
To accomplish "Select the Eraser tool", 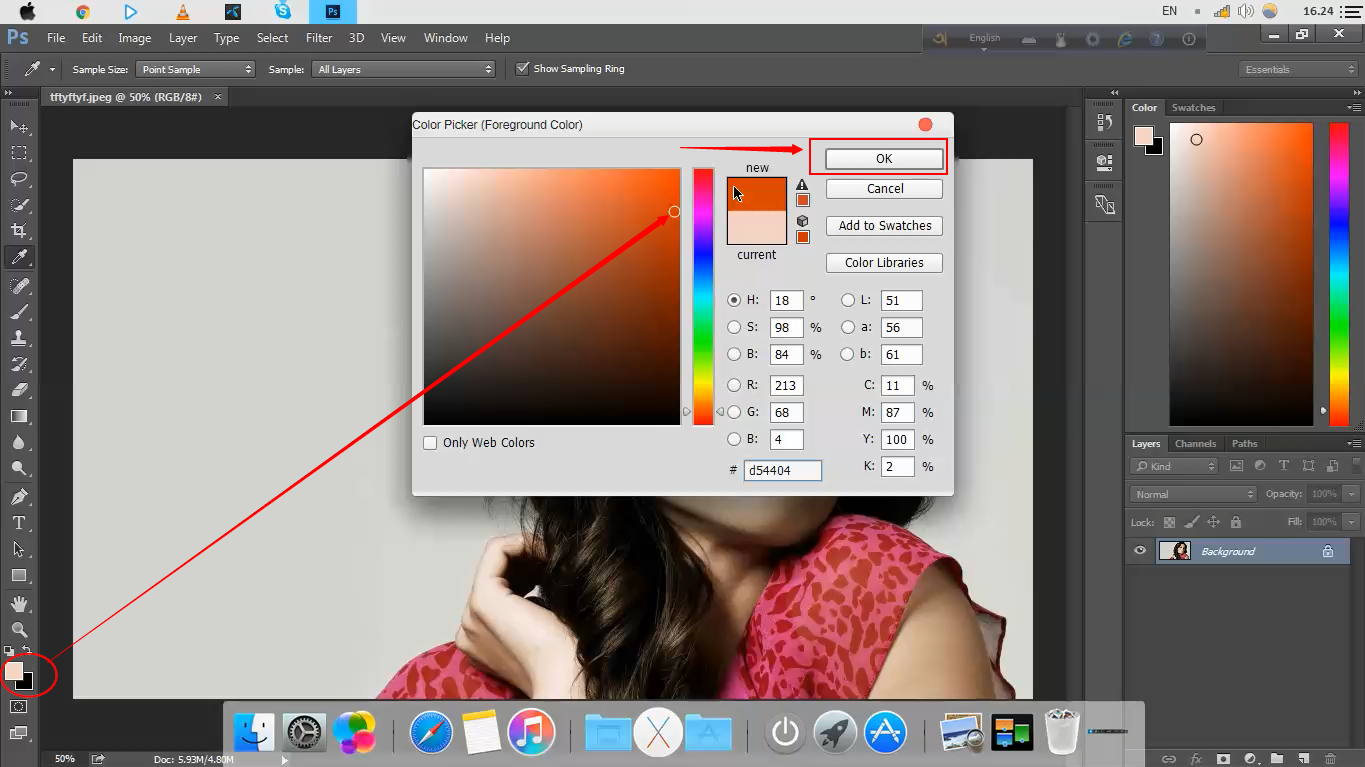I will (19, 390).
